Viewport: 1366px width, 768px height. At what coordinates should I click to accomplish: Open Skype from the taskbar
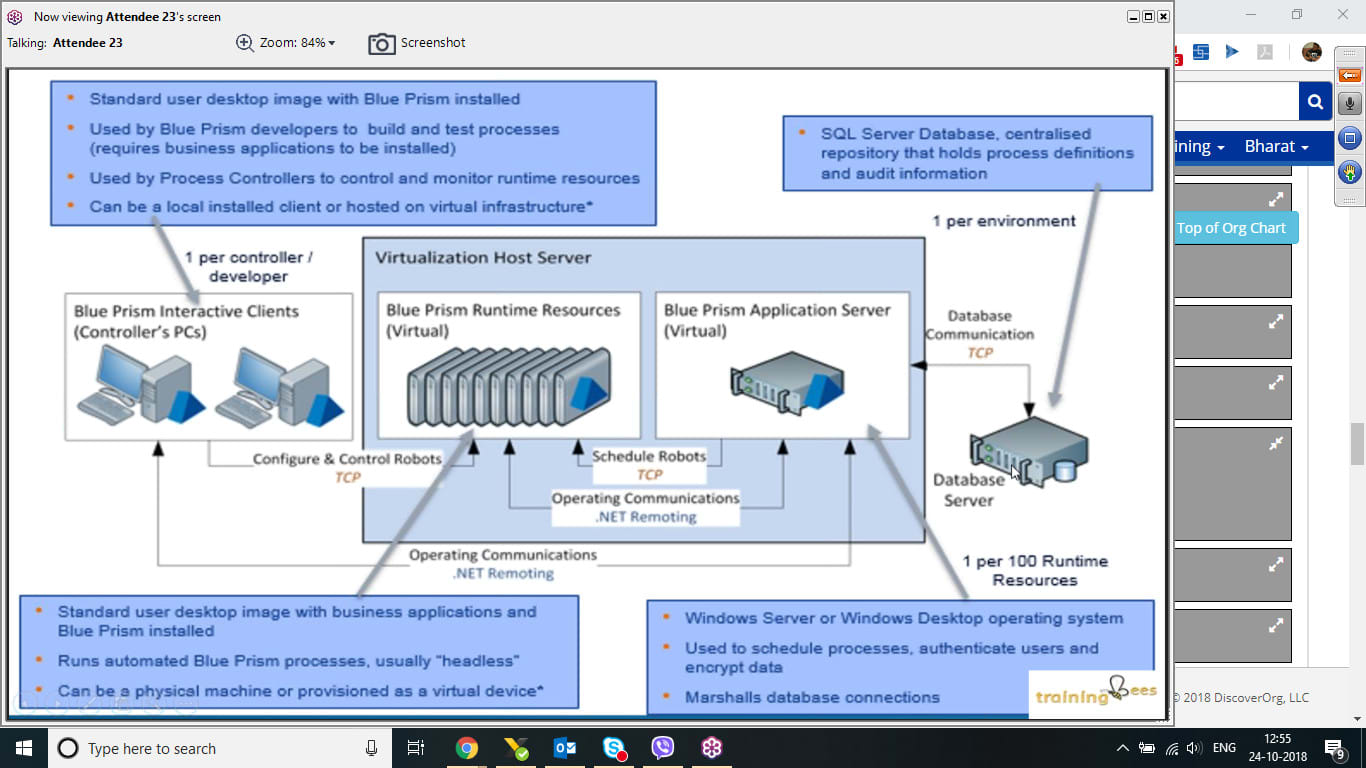tap(614, 748)
